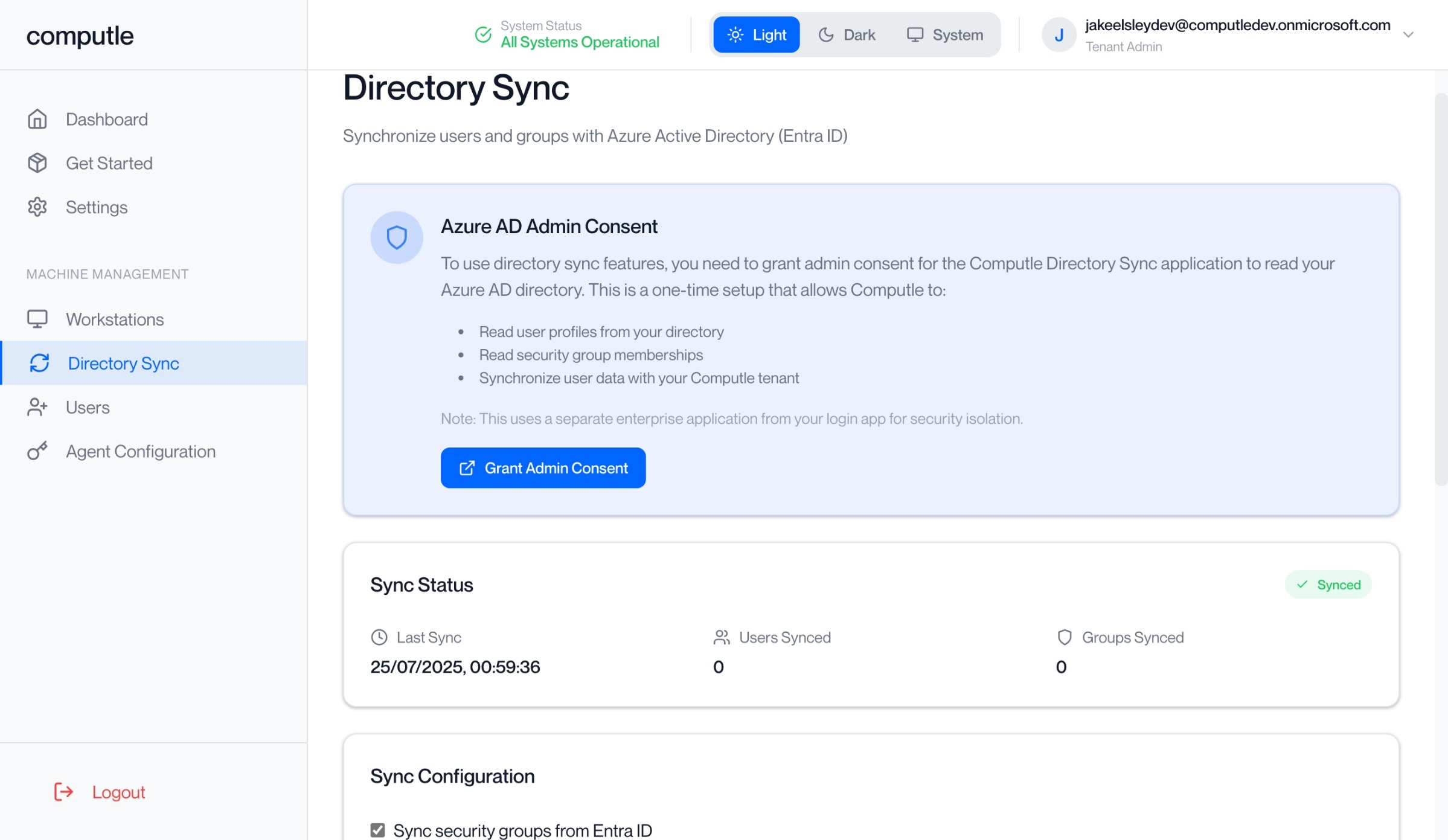Click the Settings gear icon
Image resolution: width=1448 pixels, height=840 pixels.
click(x=37, y=207)
